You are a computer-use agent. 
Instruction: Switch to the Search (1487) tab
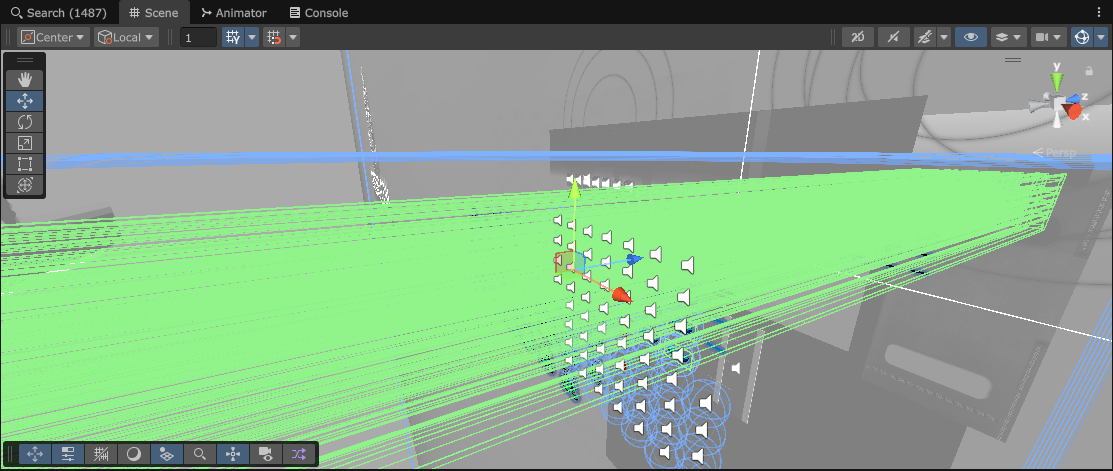[58, 13]
